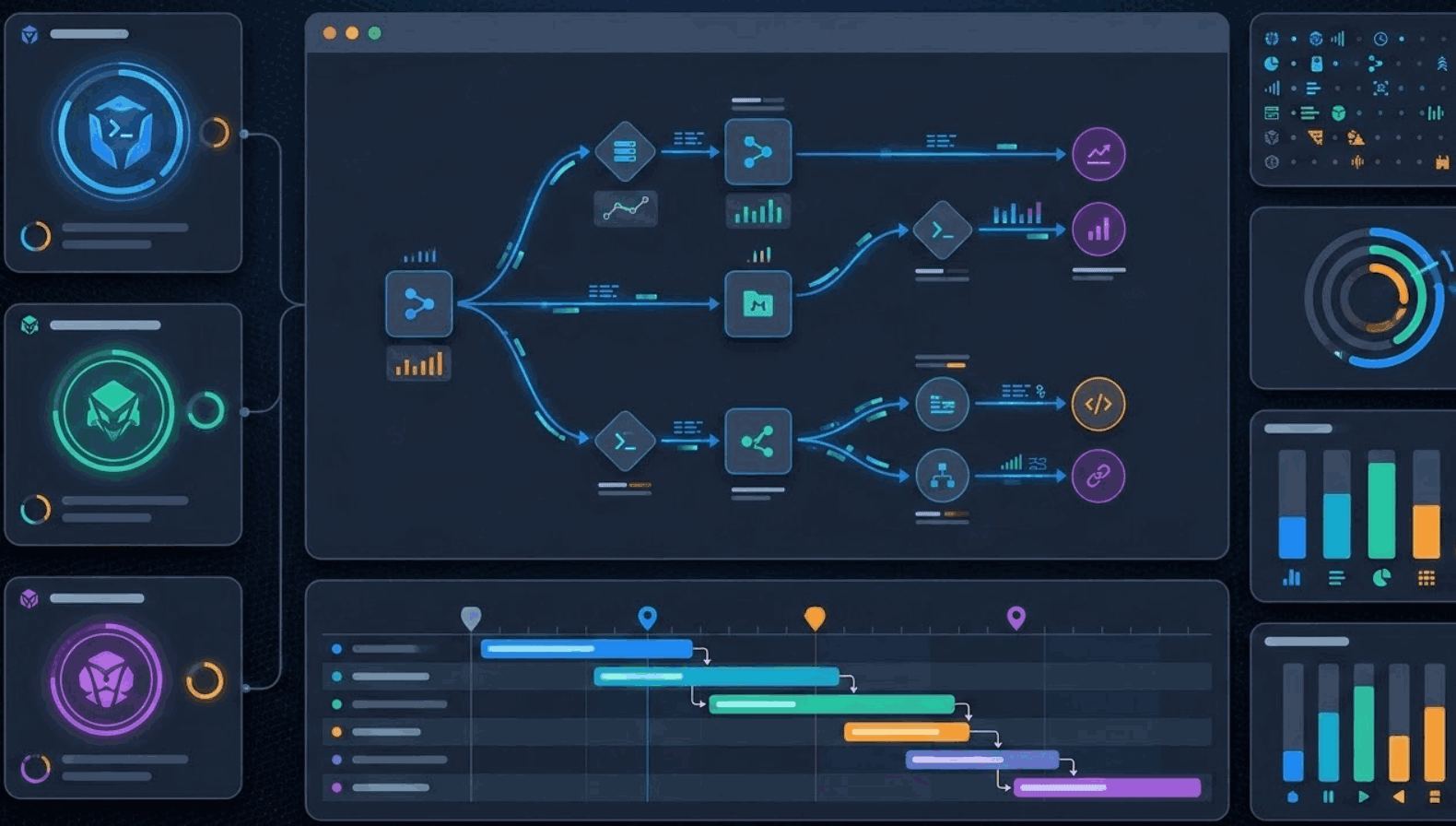The image size is (1456, 826).
Task: Switch to orange grid view below bar chart
Action: click(1426, 578)
